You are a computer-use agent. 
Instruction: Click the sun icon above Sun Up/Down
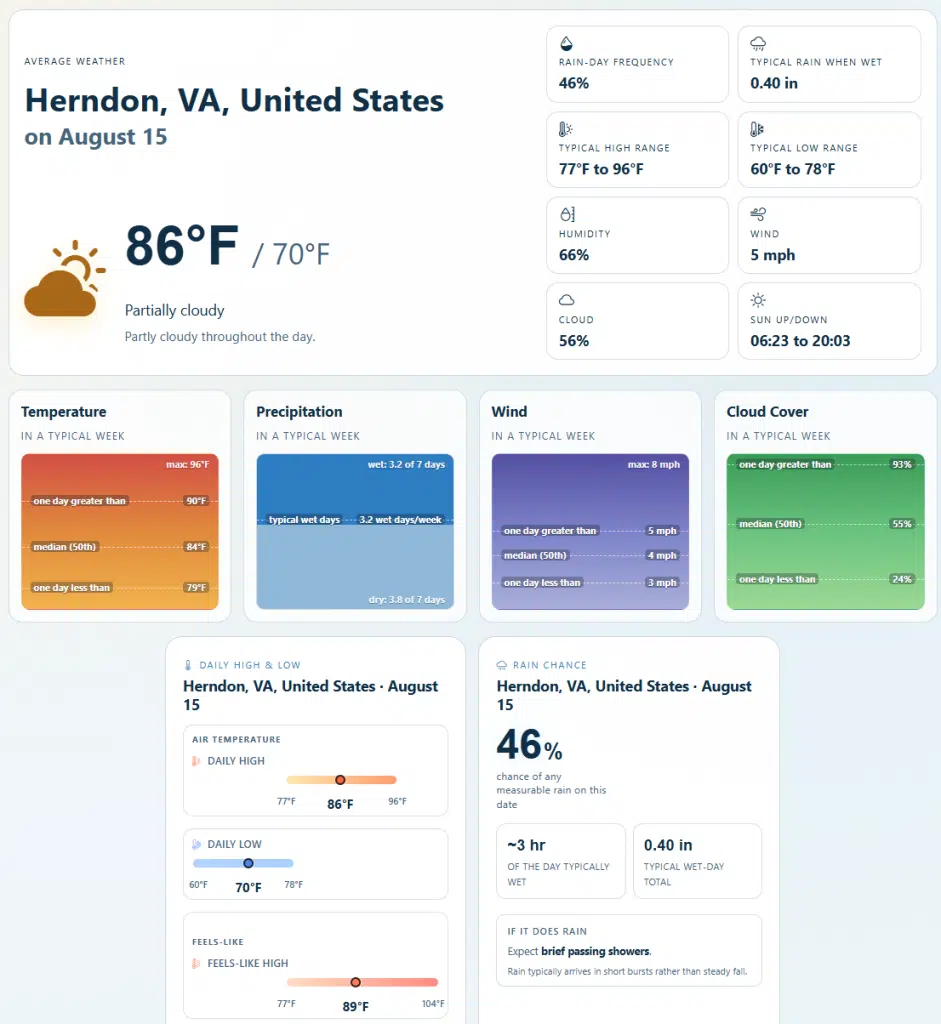point(758,300)
